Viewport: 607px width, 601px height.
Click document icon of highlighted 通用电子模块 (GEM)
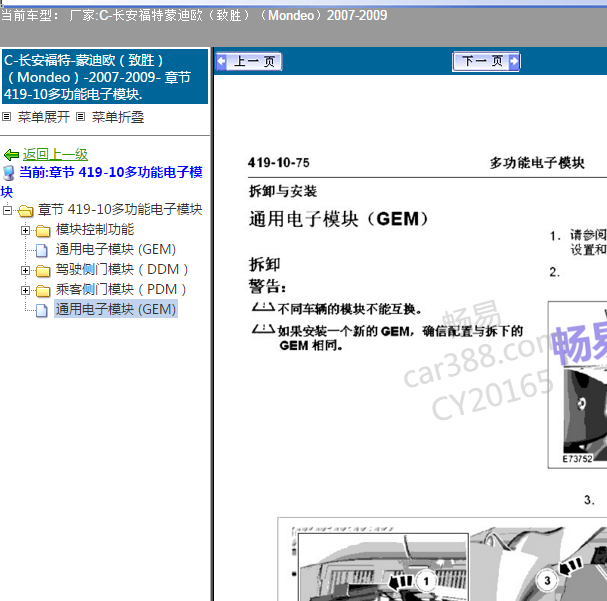[42, 310]
